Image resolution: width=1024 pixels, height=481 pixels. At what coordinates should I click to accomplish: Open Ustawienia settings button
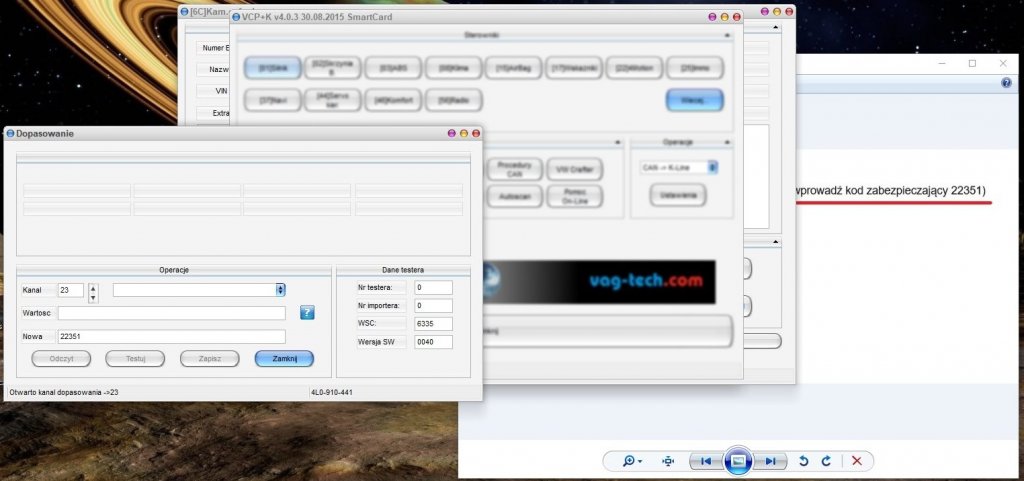pyautogui.click(x=677, y=194)
